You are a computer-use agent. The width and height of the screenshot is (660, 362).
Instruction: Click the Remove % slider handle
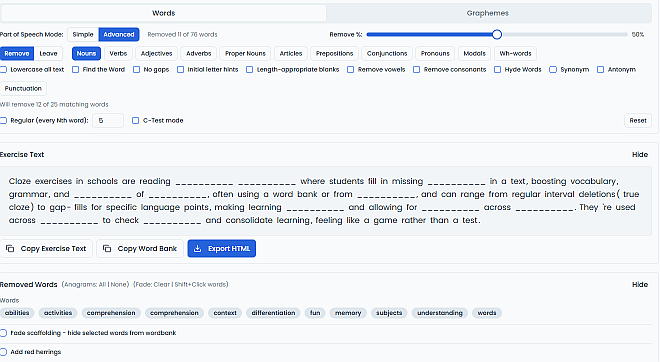click(x=497, y=35)
